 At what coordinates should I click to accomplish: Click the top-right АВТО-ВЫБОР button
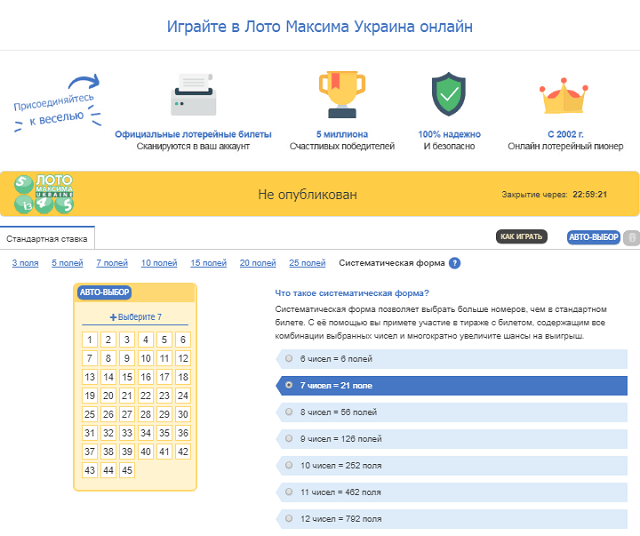[594, 237]
